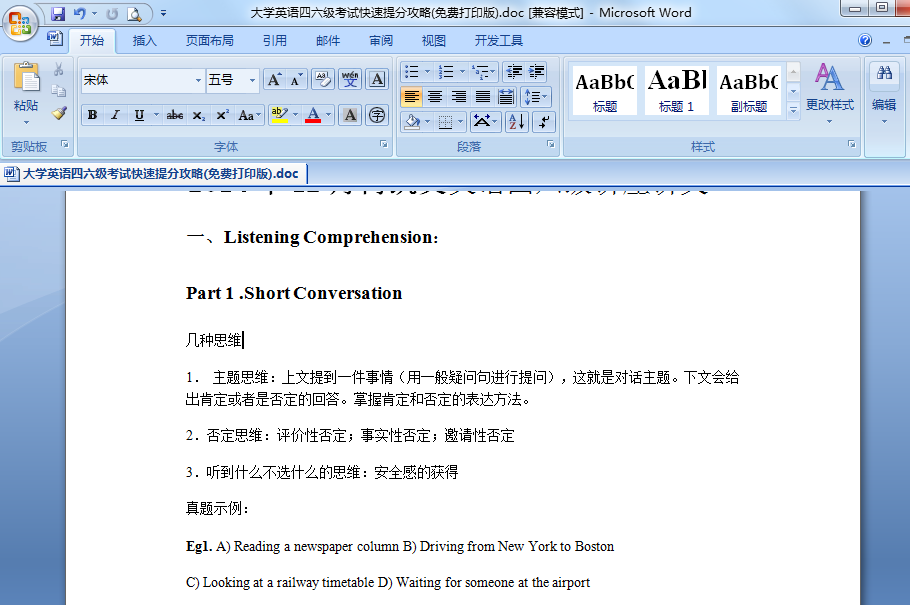The height and width of the screenshot is (605, 910).
Task: Activate the Format Painter brush
Action: (x=58, y=113)
